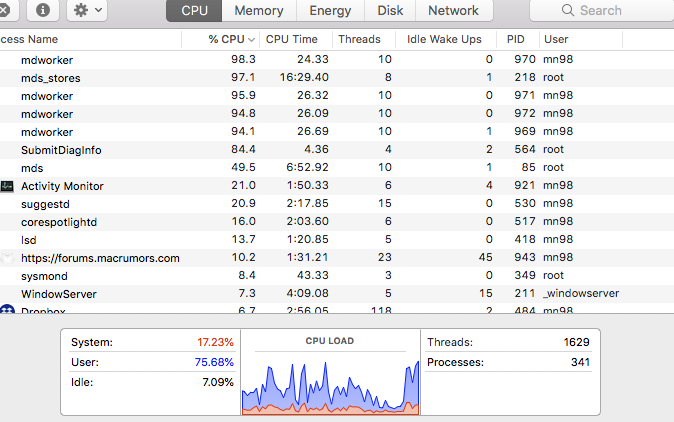This screenshot has width=674, height=422.
Task: Click the 6:52.92 CPU Time cell
Action: pos(308,167)
